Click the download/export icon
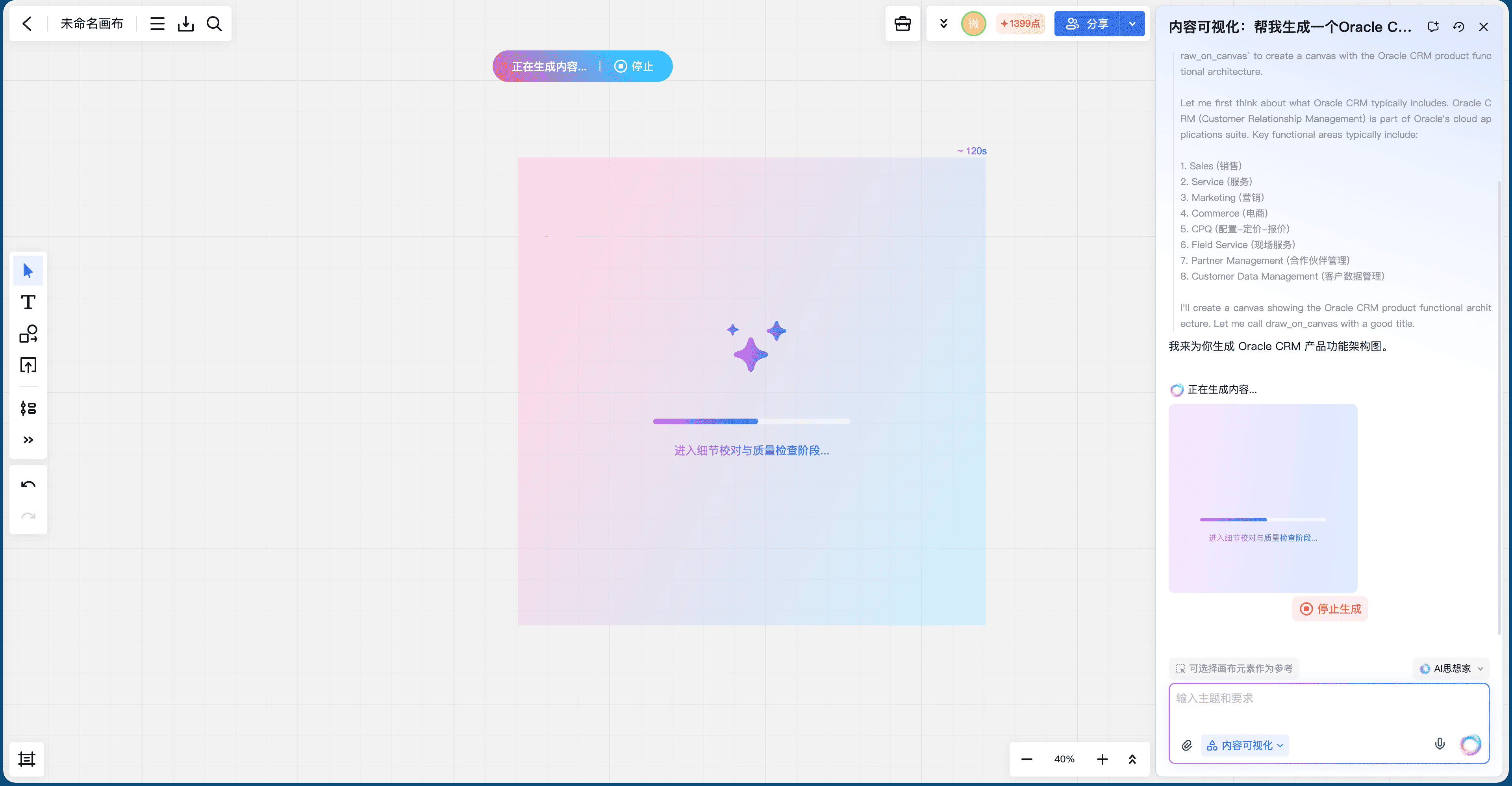This screenshot has height=786, width=1512. (185, 24)
